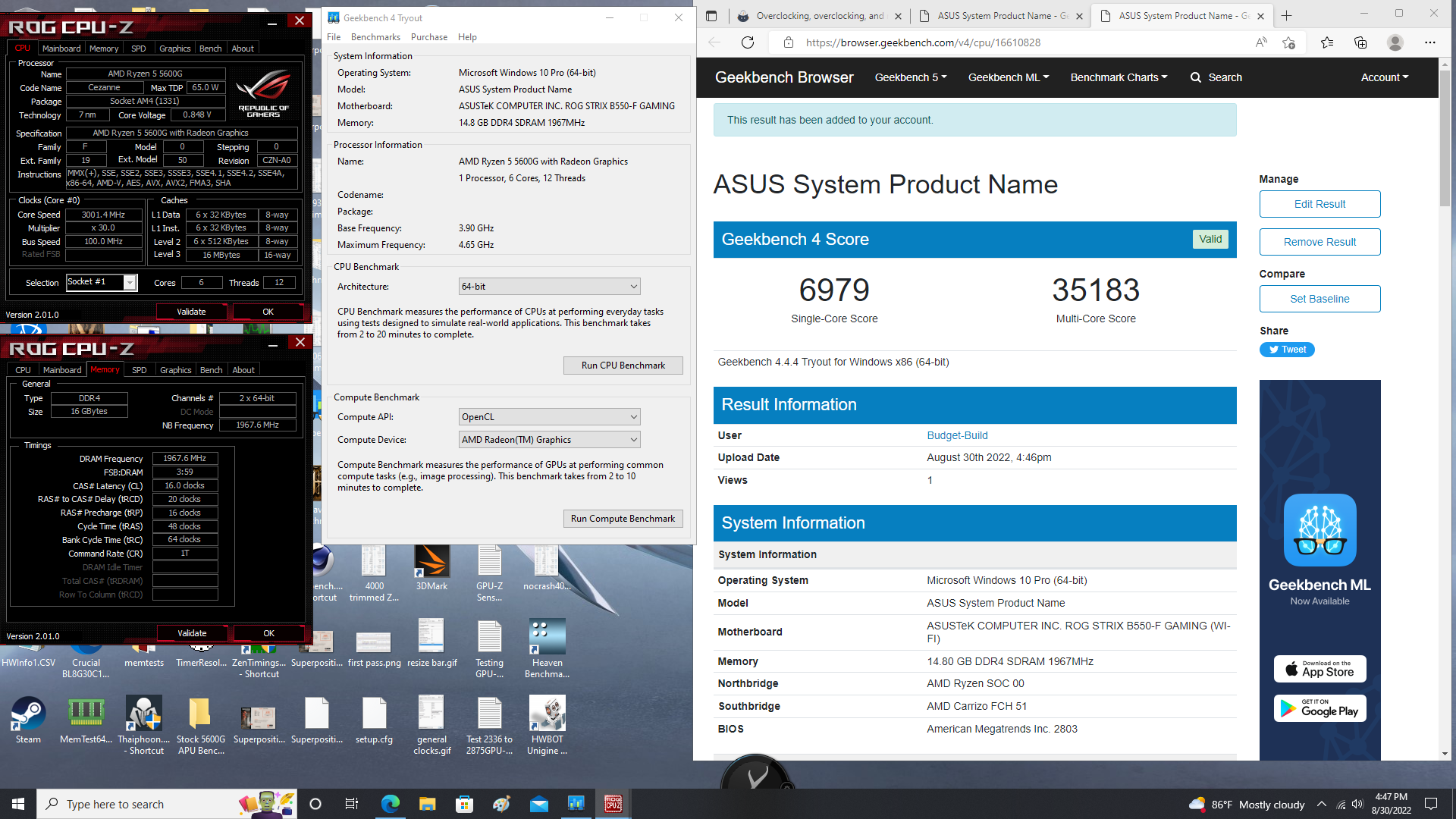Click the Download on the App Store badge
1456x819 pixels.
click(x=1319, y=669)
